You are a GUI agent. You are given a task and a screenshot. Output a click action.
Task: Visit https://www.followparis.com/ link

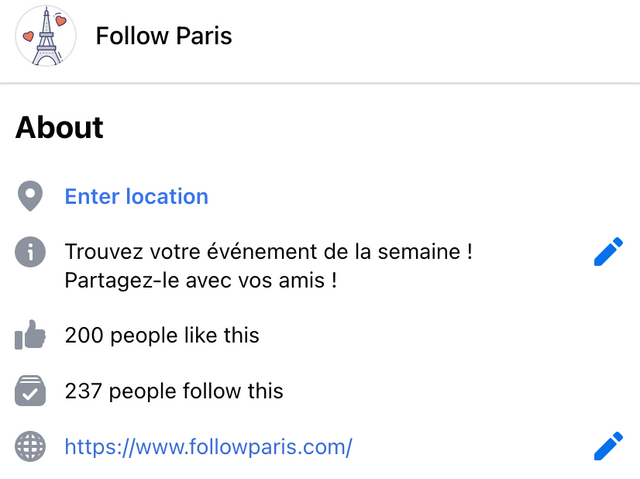[209, 447]
